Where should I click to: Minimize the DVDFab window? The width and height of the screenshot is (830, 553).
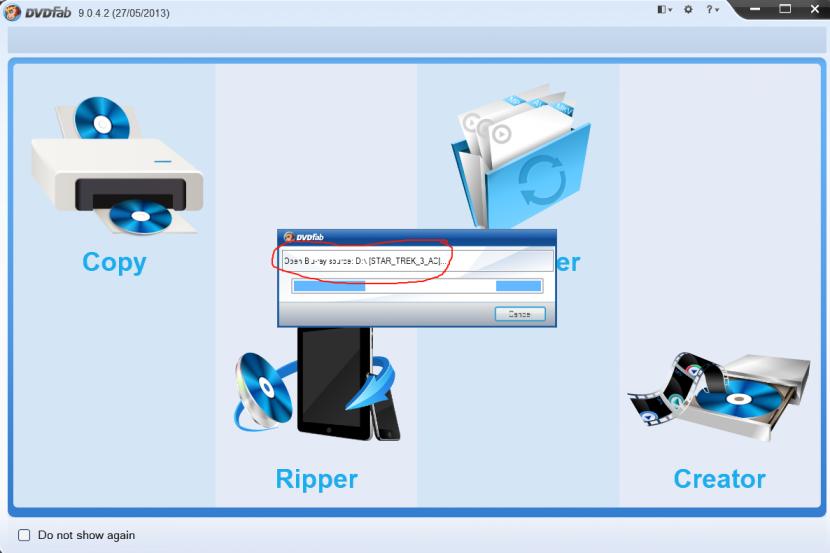pyautogui.click(x=755, y=9)
